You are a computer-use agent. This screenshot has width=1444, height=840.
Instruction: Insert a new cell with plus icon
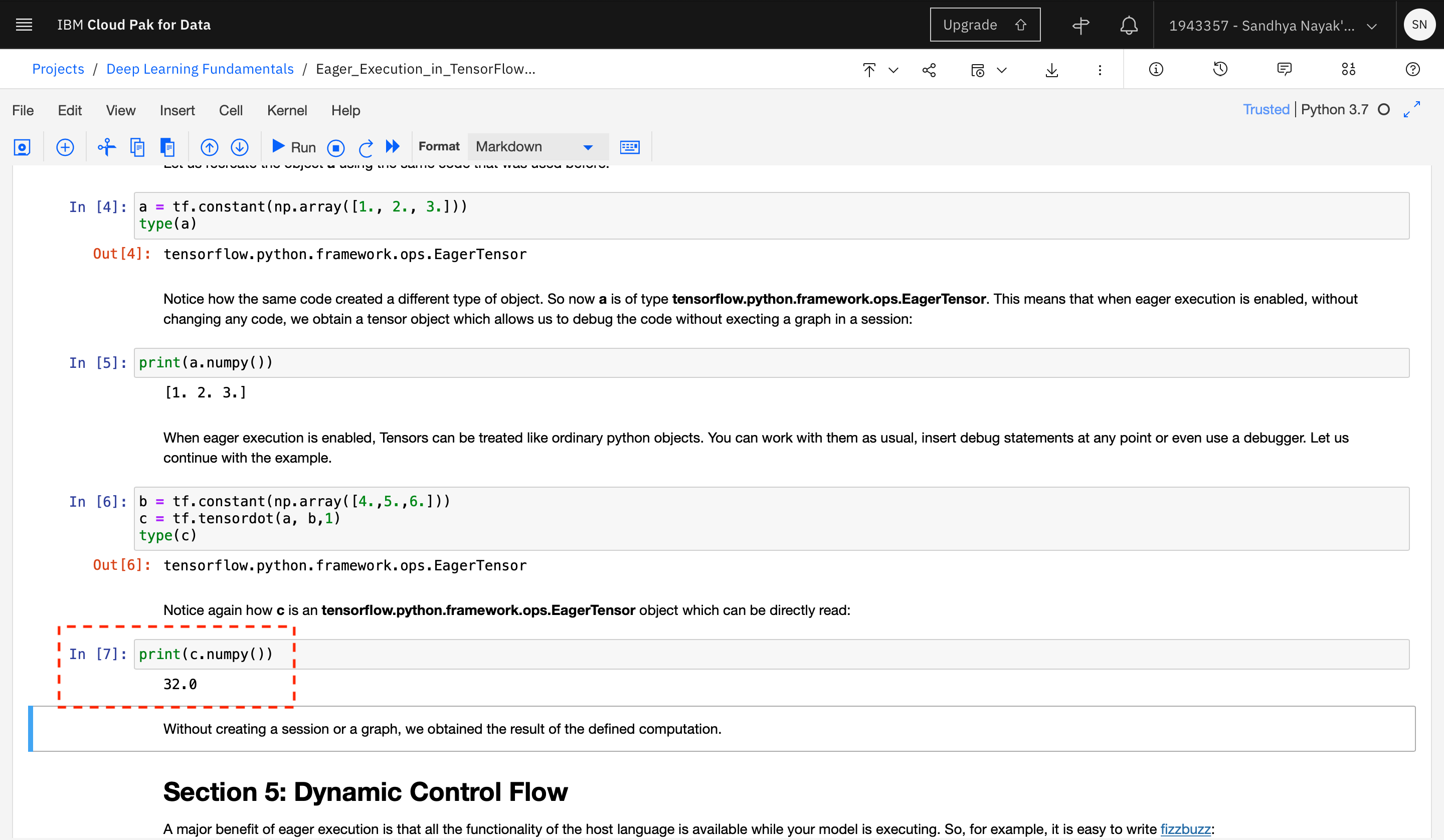65,147
